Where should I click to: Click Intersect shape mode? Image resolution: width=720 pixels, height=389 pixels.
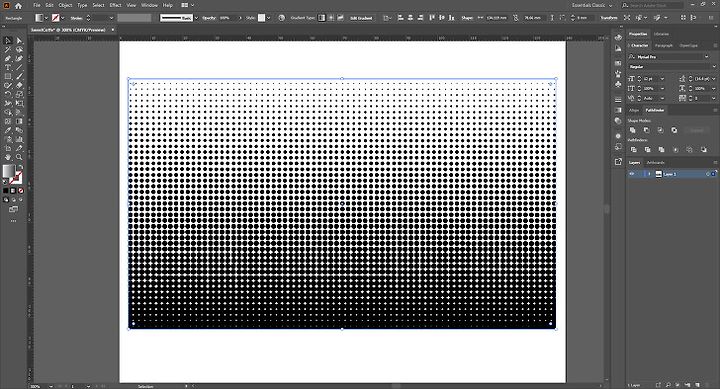click(x=660, y=130)
